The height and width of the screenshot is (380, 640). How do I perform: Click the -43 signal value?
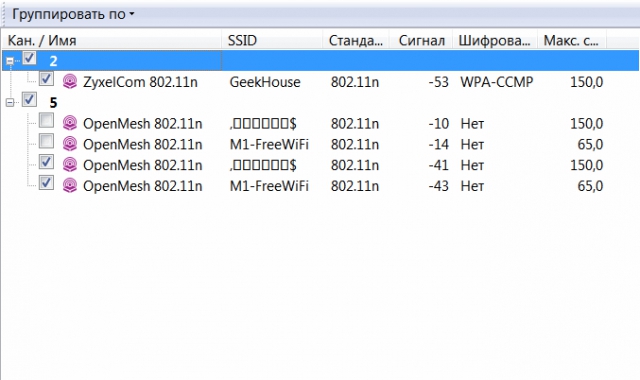[438, 186]
